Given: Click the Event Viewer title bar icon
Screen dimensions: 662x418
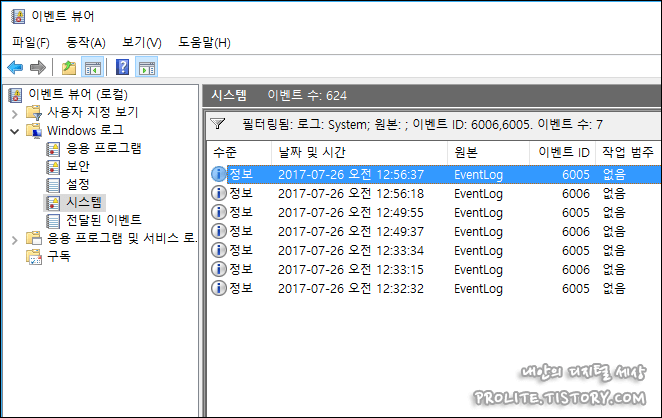Looking at the screenshot, I should pos(18,16).
